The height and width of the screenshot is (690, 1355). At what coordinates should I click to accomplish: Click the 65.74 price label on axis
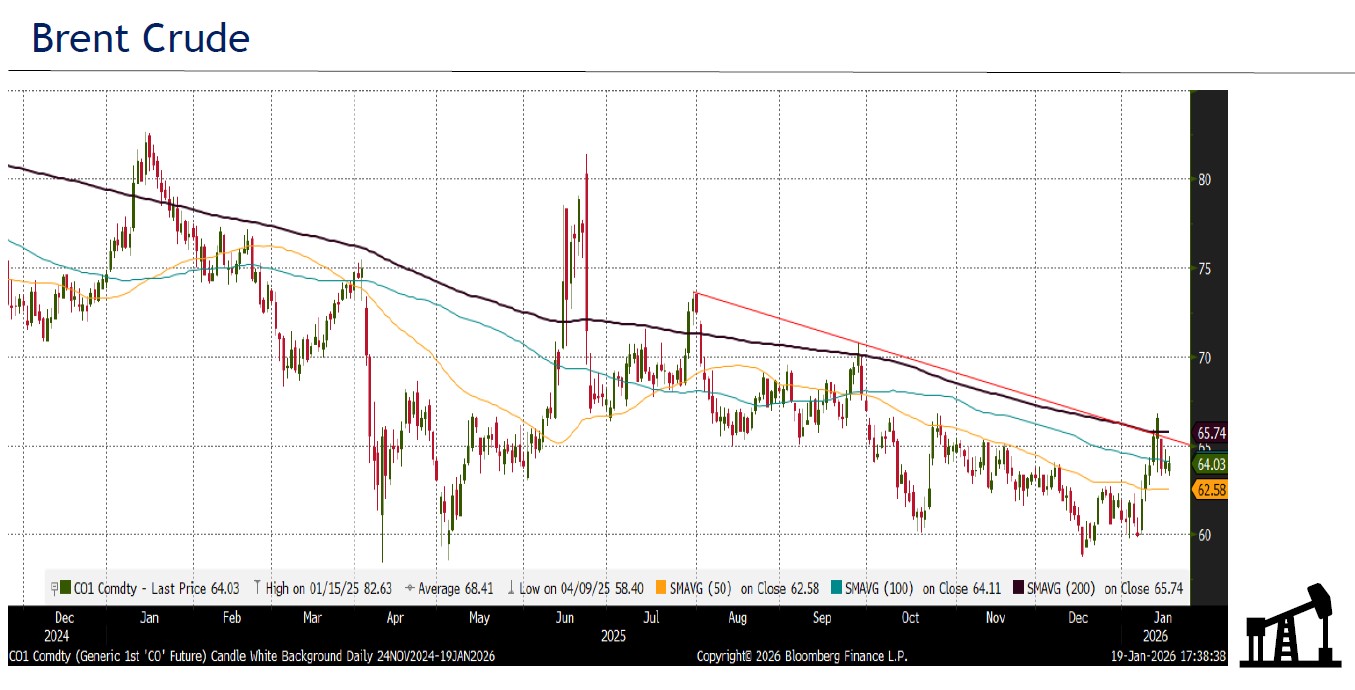click(1211, 433)
